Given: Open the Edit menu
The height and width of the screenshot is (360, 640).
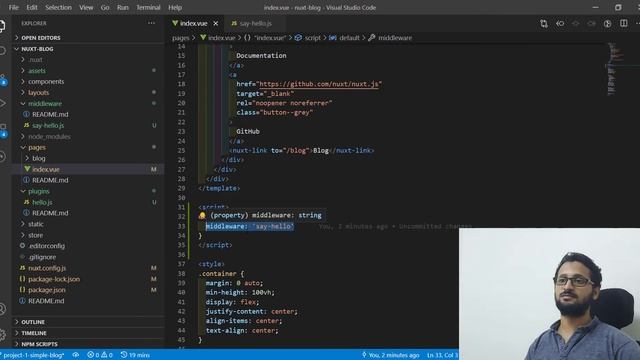Looking at the screenshot, I should point(32,7).
